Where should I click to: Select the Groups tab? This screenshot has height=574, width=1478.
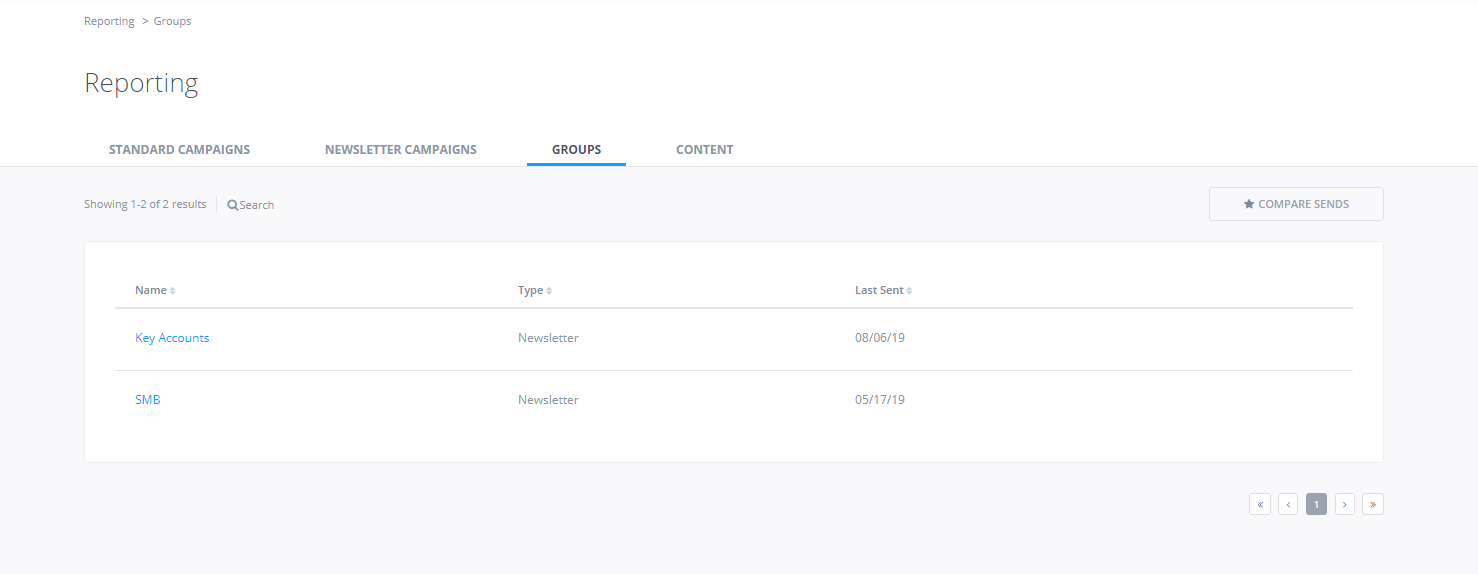[577, 150]
